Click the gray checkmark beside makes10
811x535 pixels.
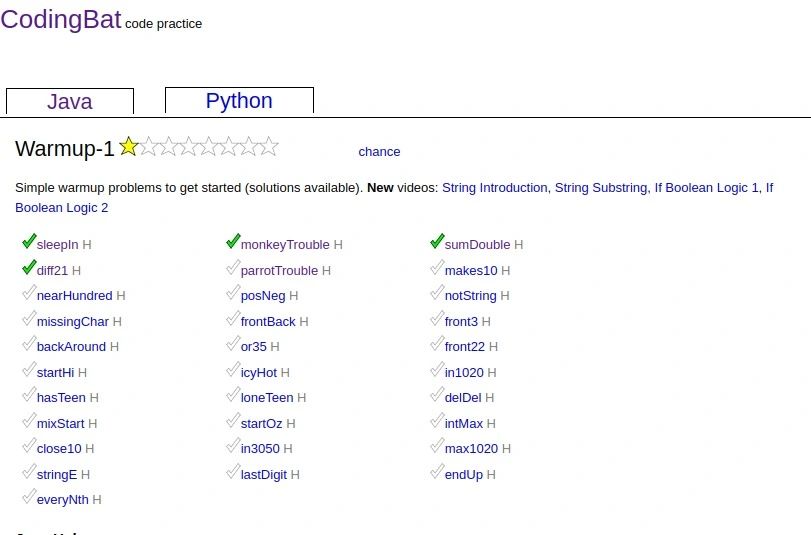click(437, 267)
